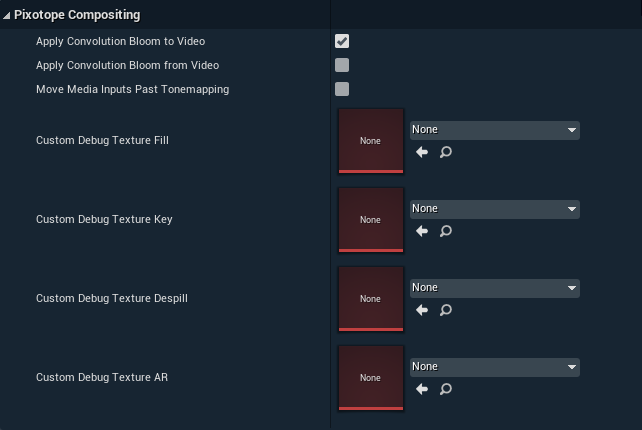Disable Apply Convolution Bloom to Video checkbox
642x430 pixels.
click(x=342, y=41)
